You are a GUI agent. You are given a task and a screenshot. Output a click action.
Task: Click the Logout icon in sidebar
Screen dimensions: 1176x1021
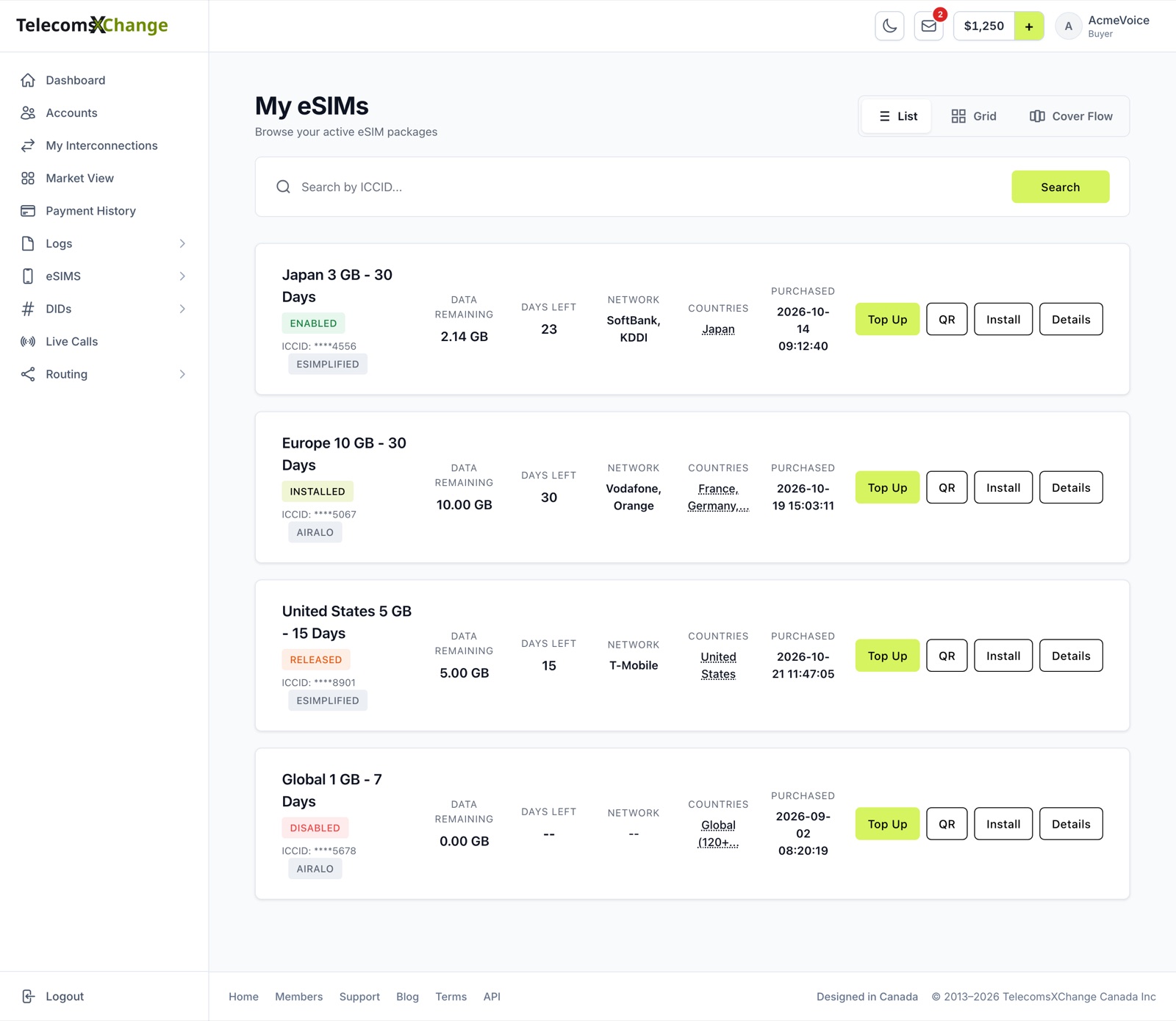pos(28,996)
